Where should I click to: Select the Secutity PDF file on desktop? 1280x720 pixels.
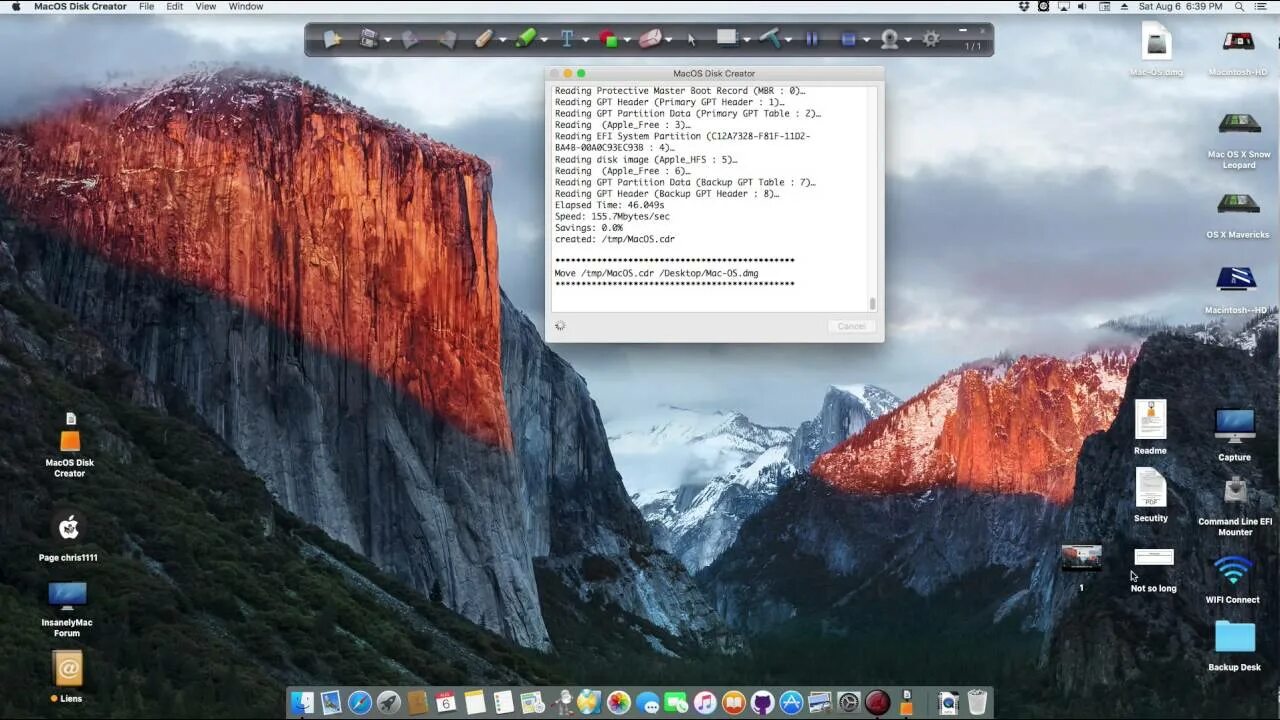click(1150, 495)
